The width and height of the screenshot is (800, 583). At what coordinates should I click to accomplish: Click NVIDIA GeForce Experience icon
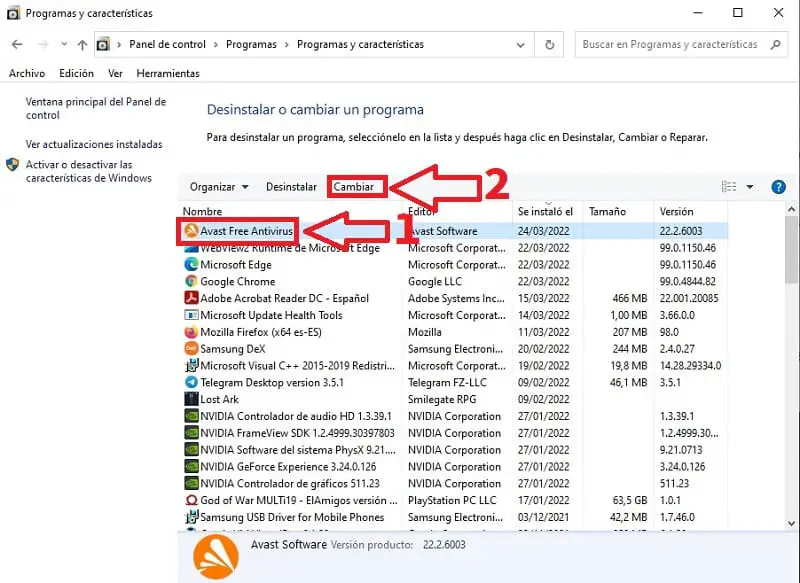(191, 466)
